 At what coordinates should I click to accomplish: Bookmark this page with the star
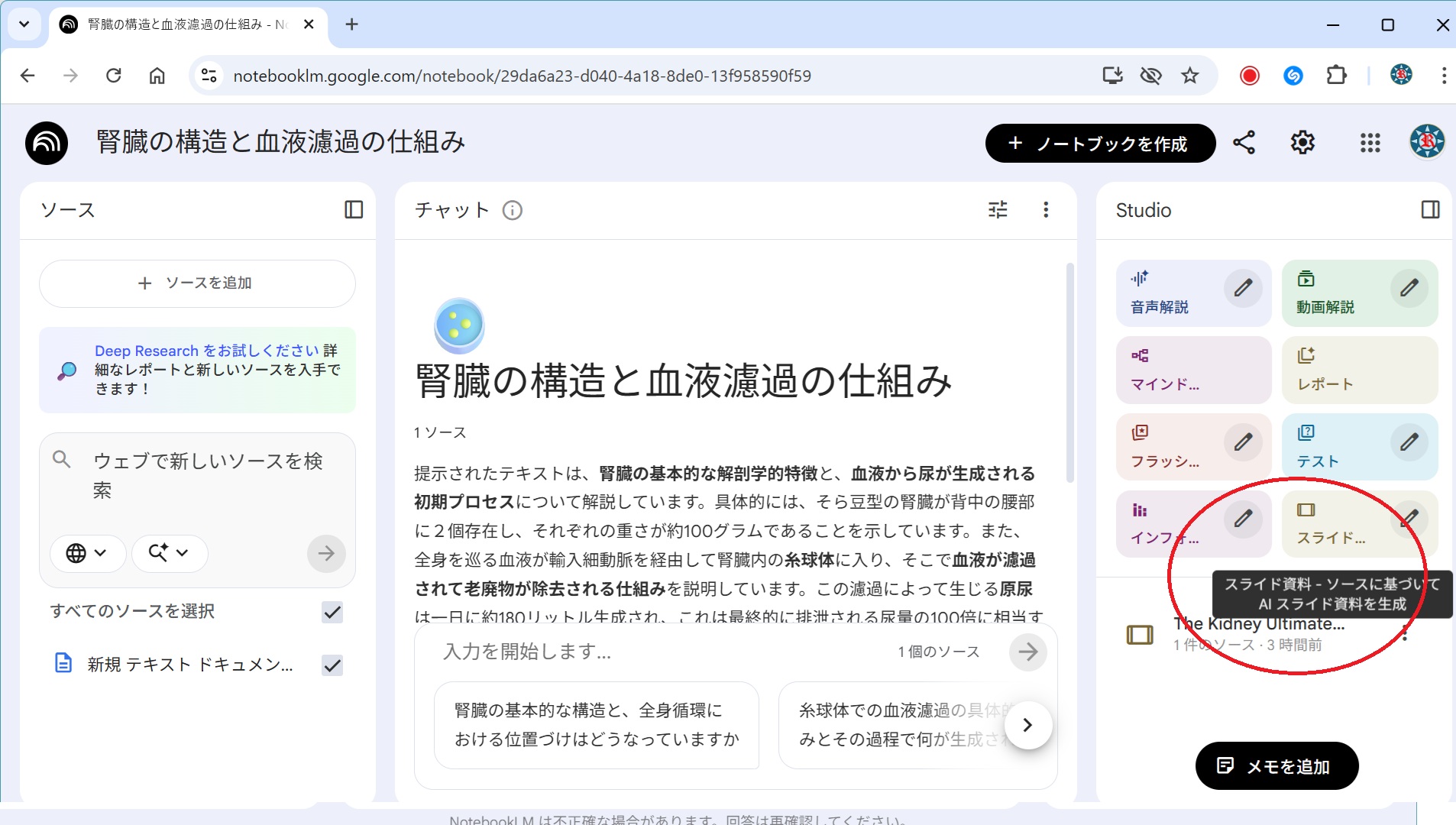(x=1189, y=76)
